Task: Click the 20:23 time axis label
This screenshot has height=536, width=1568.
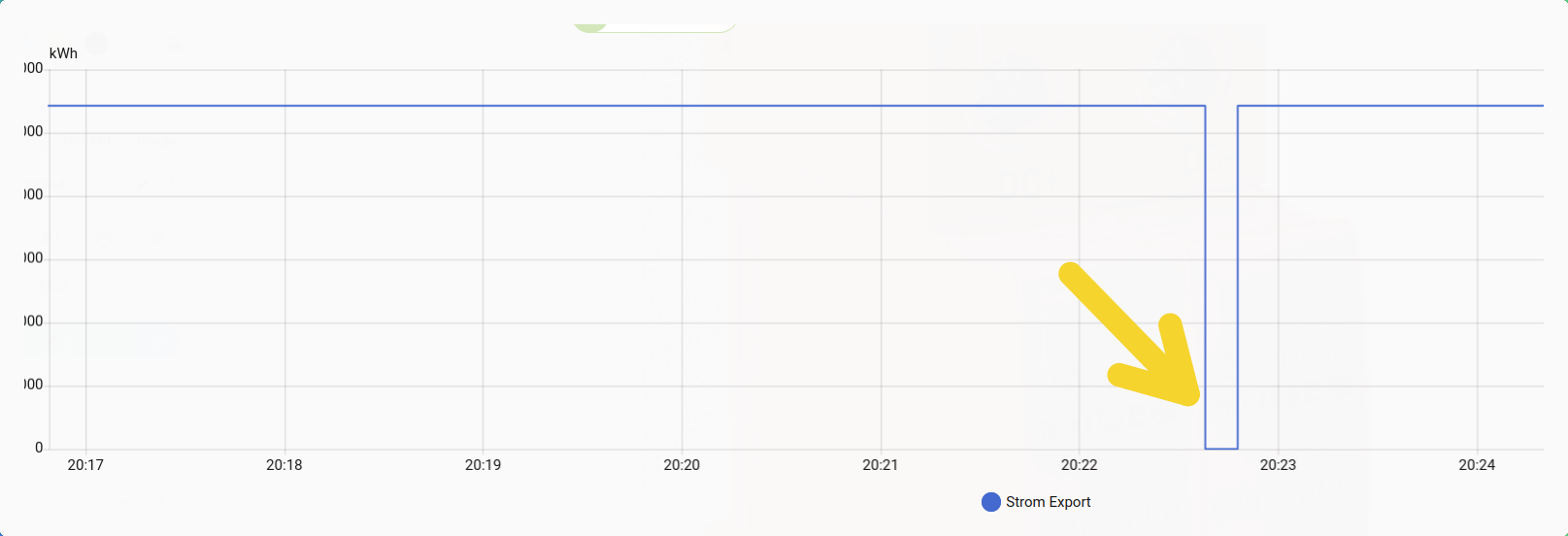Action: coord(1278,465)
